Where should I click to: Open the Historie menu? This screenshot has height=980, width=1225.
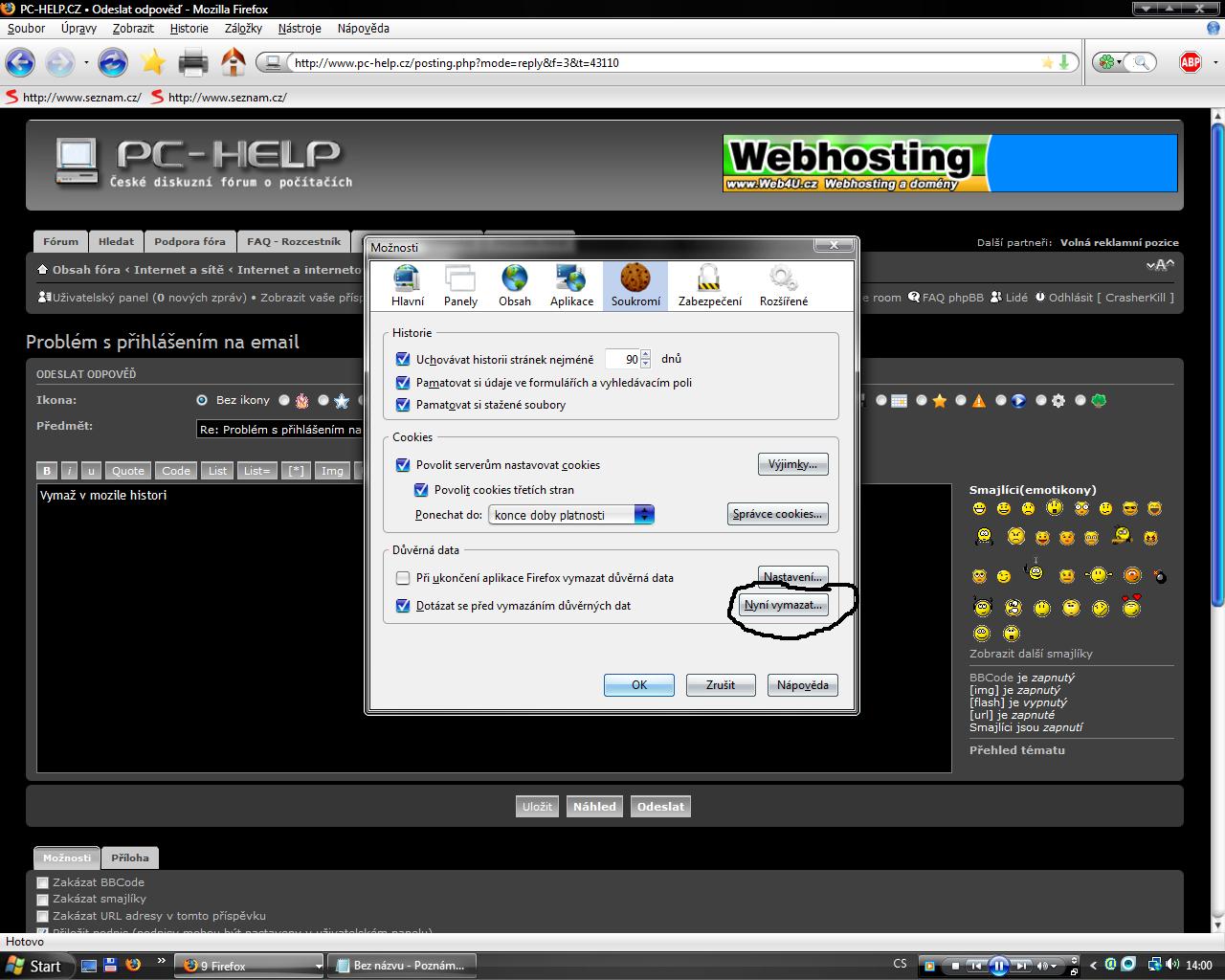tap(189, 28)
